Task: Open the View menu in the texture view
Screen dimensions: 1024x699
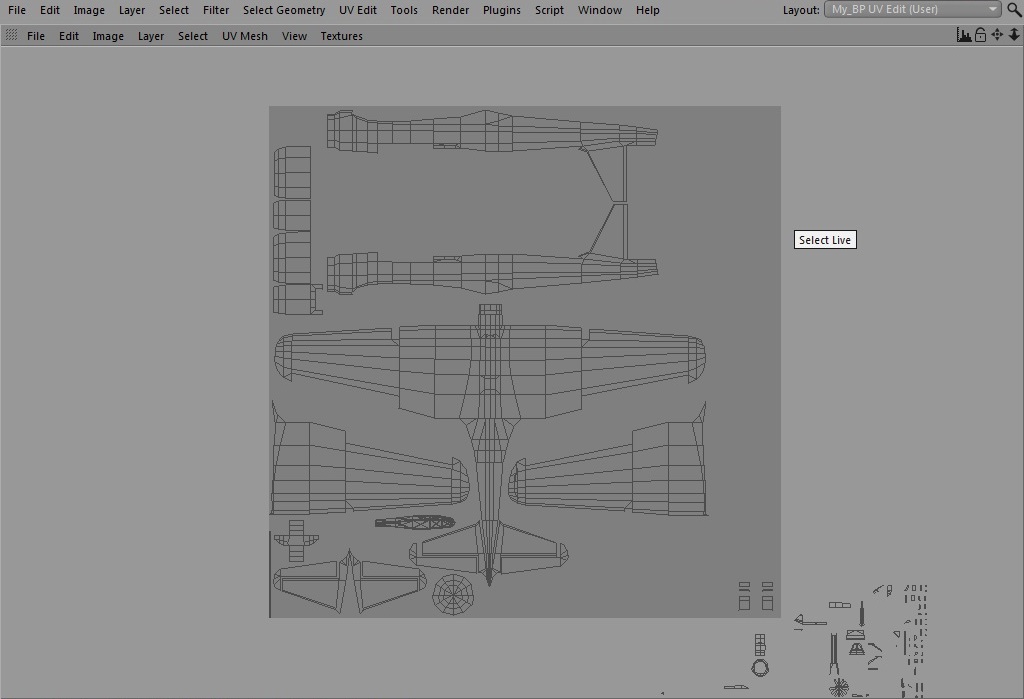Action: (x=294, y=36)
